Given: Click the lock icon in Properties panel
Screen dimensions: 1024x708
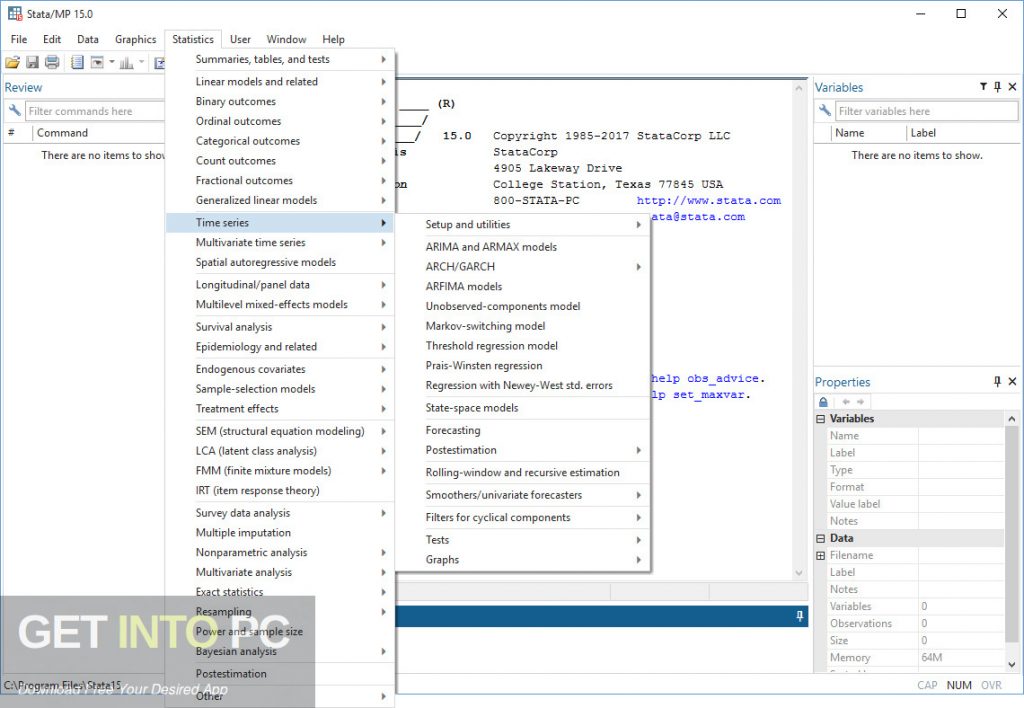Looking at the screenshot, I should coord(824,402).
